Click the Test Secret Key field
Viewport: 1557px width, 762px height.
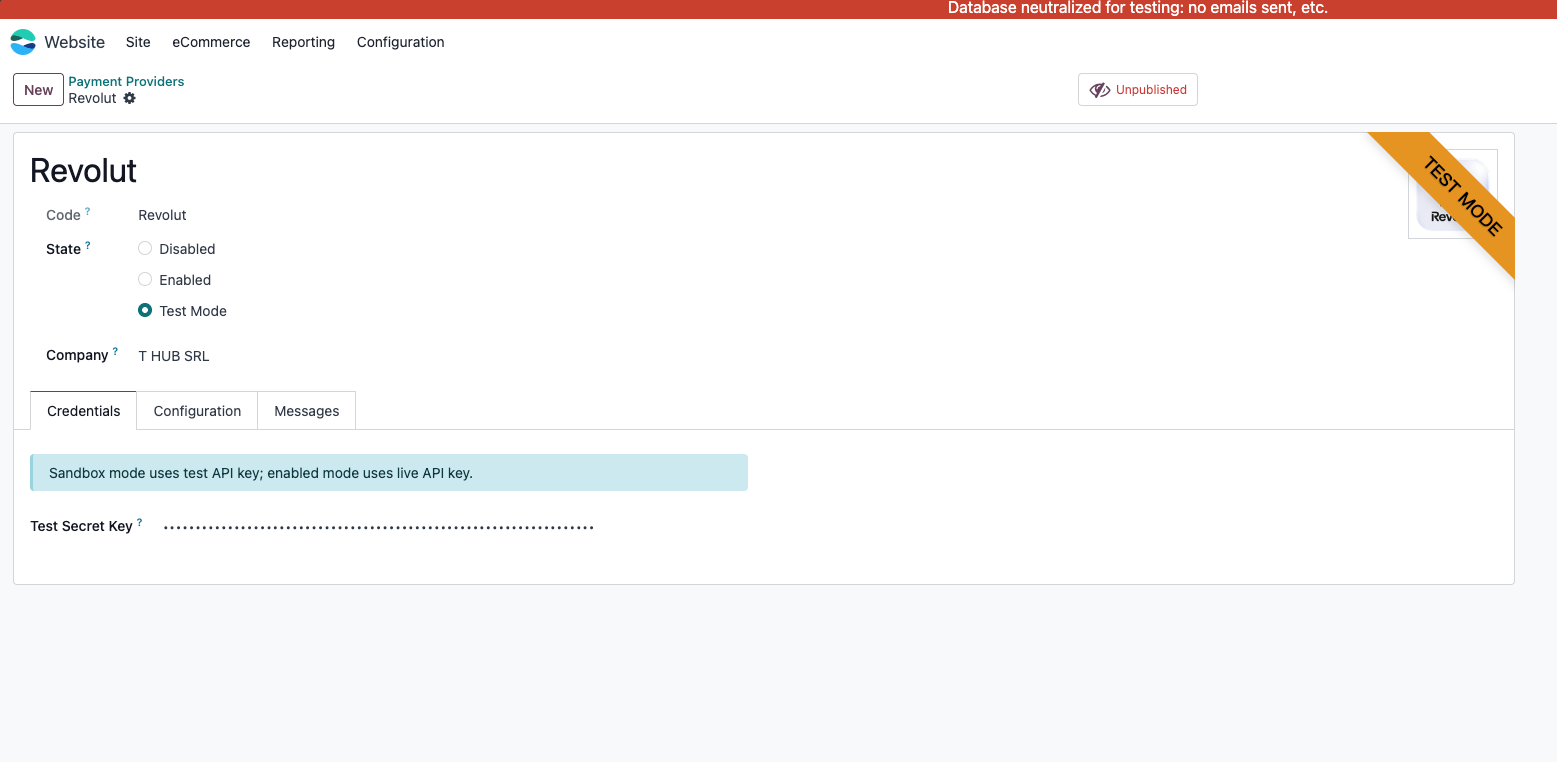(x=380, y=527)
